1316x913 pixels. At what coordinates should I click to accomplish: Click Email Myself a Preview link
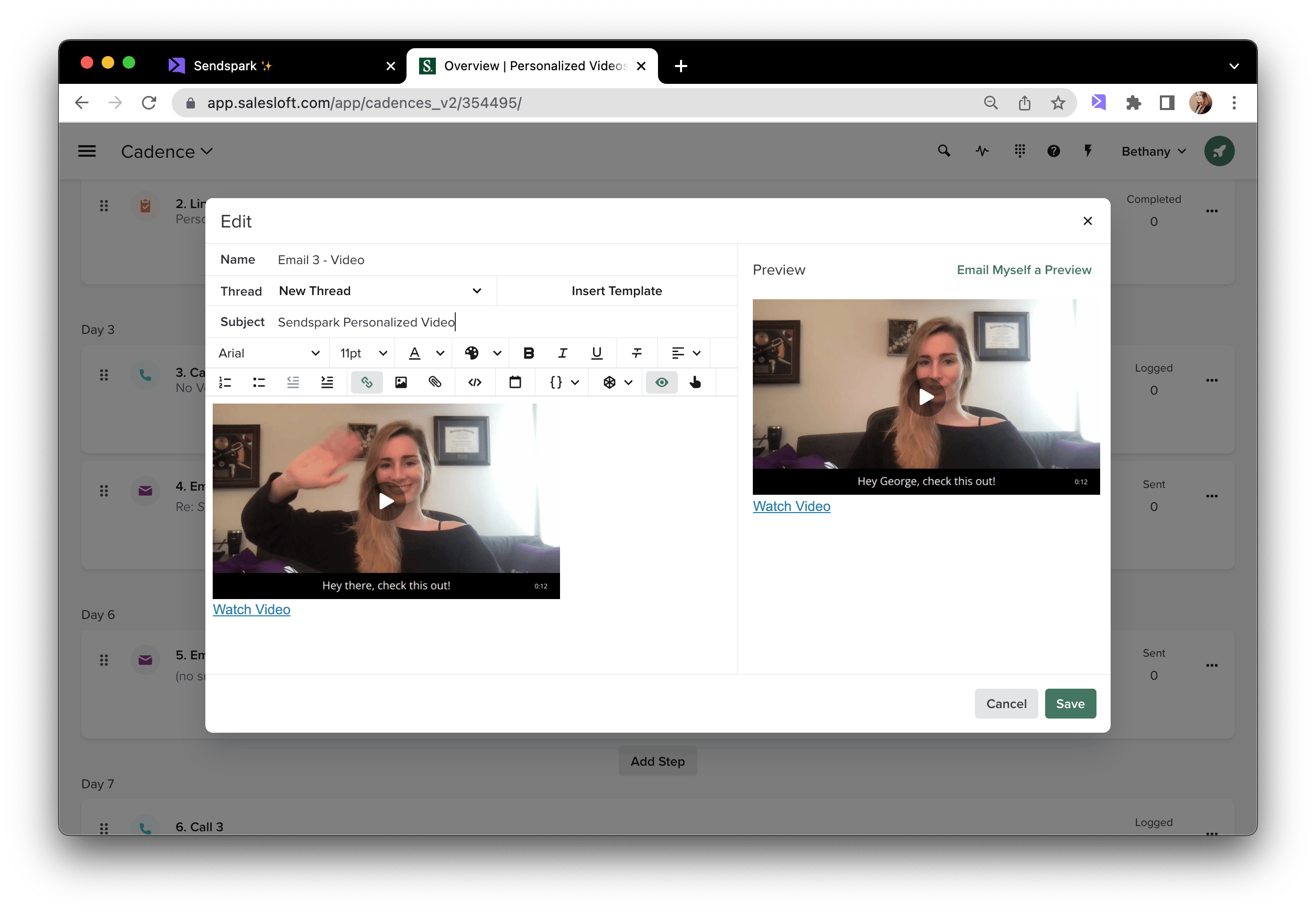pos(1024,269)
